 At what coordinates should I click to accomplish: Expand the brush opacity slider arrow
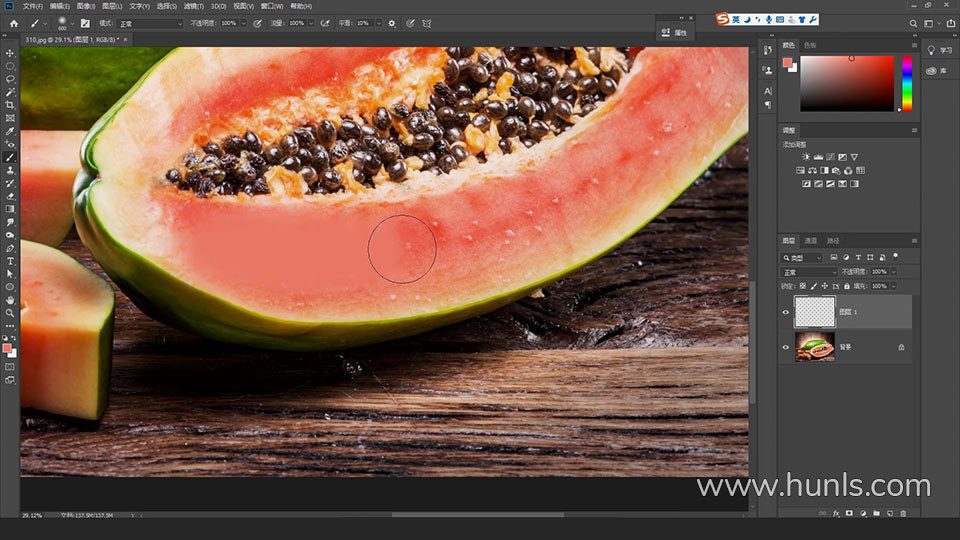[x=244, y=23]
